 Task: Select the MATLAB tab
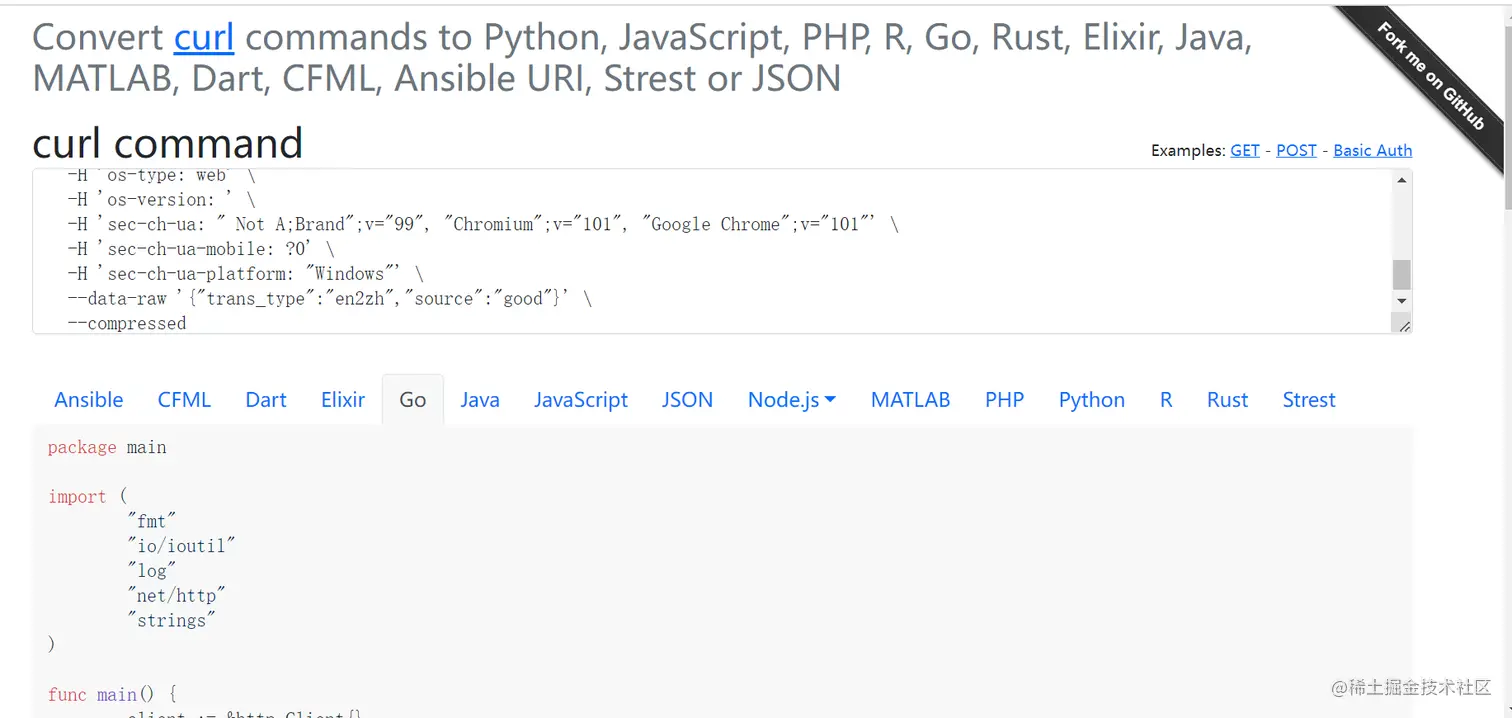[910, 400]
